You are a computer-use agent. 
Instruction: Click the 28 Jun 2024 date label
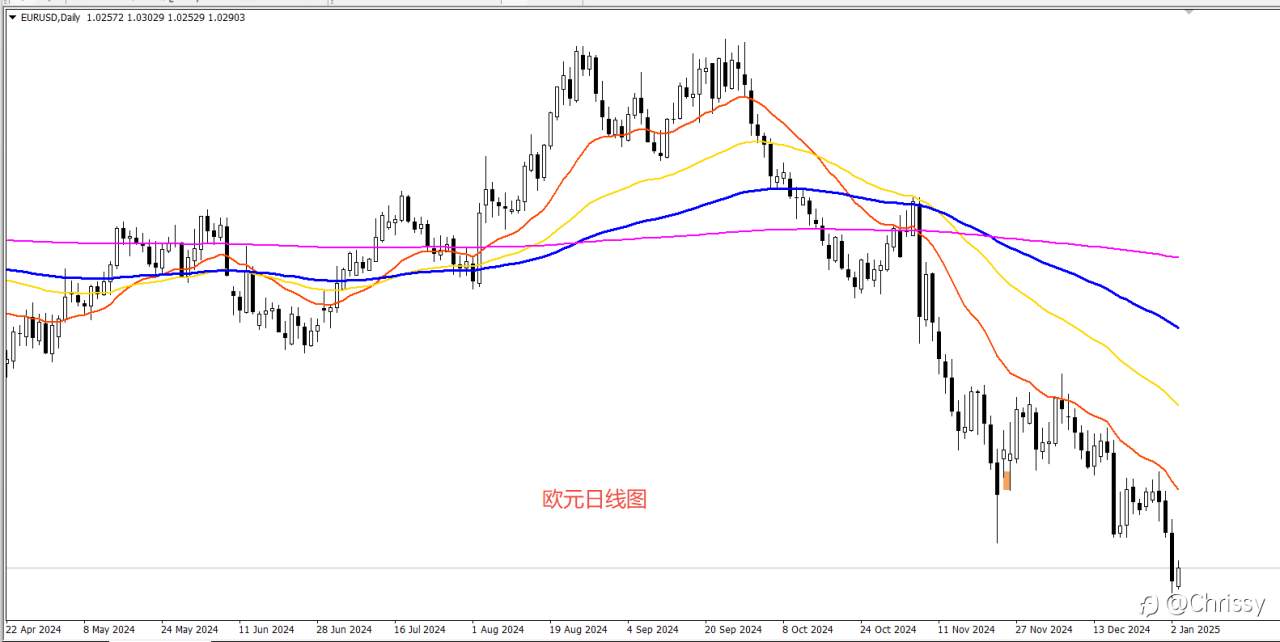344,630
